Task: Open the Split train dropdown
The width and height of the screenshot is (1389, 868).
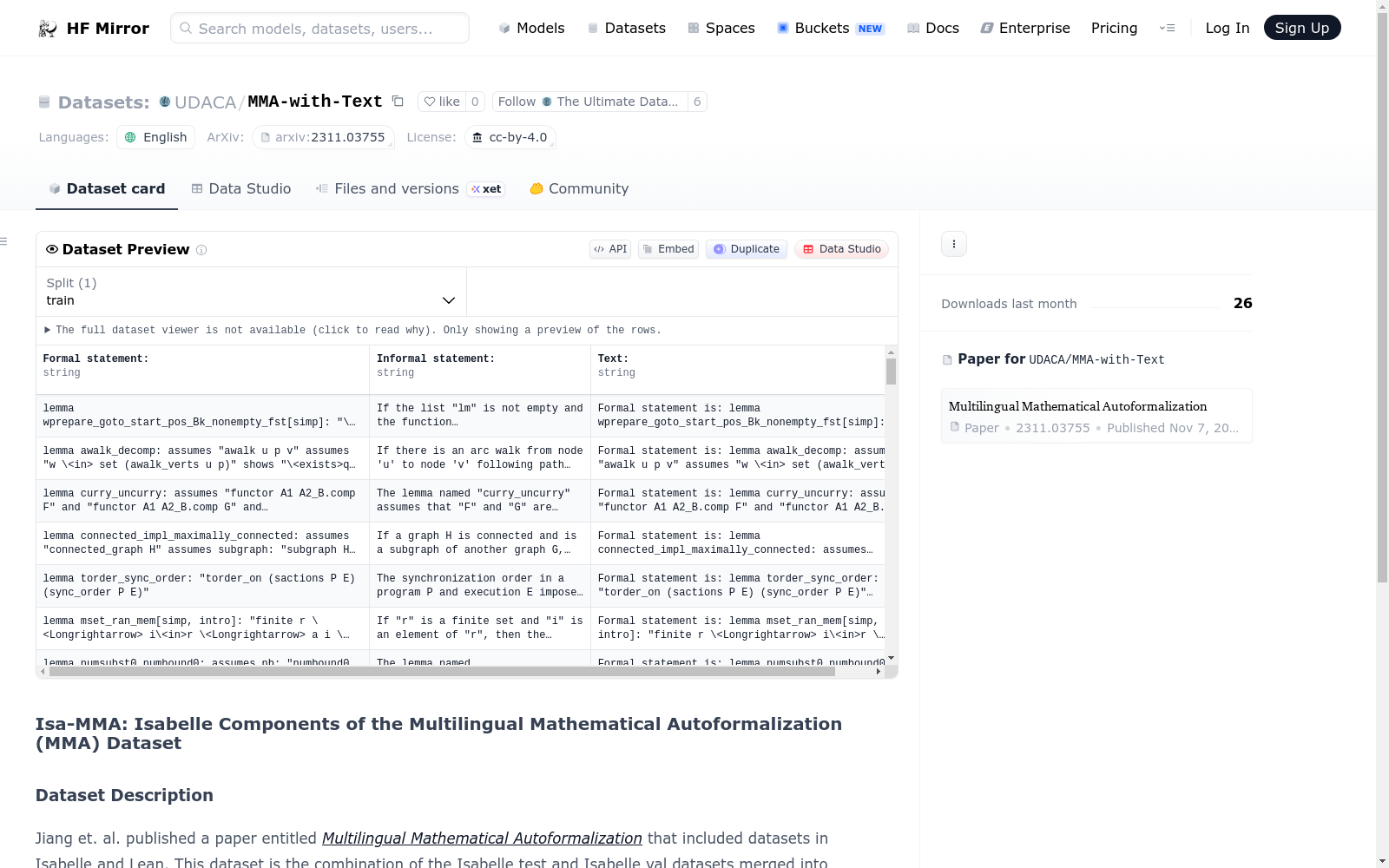Action: [251, 292]
